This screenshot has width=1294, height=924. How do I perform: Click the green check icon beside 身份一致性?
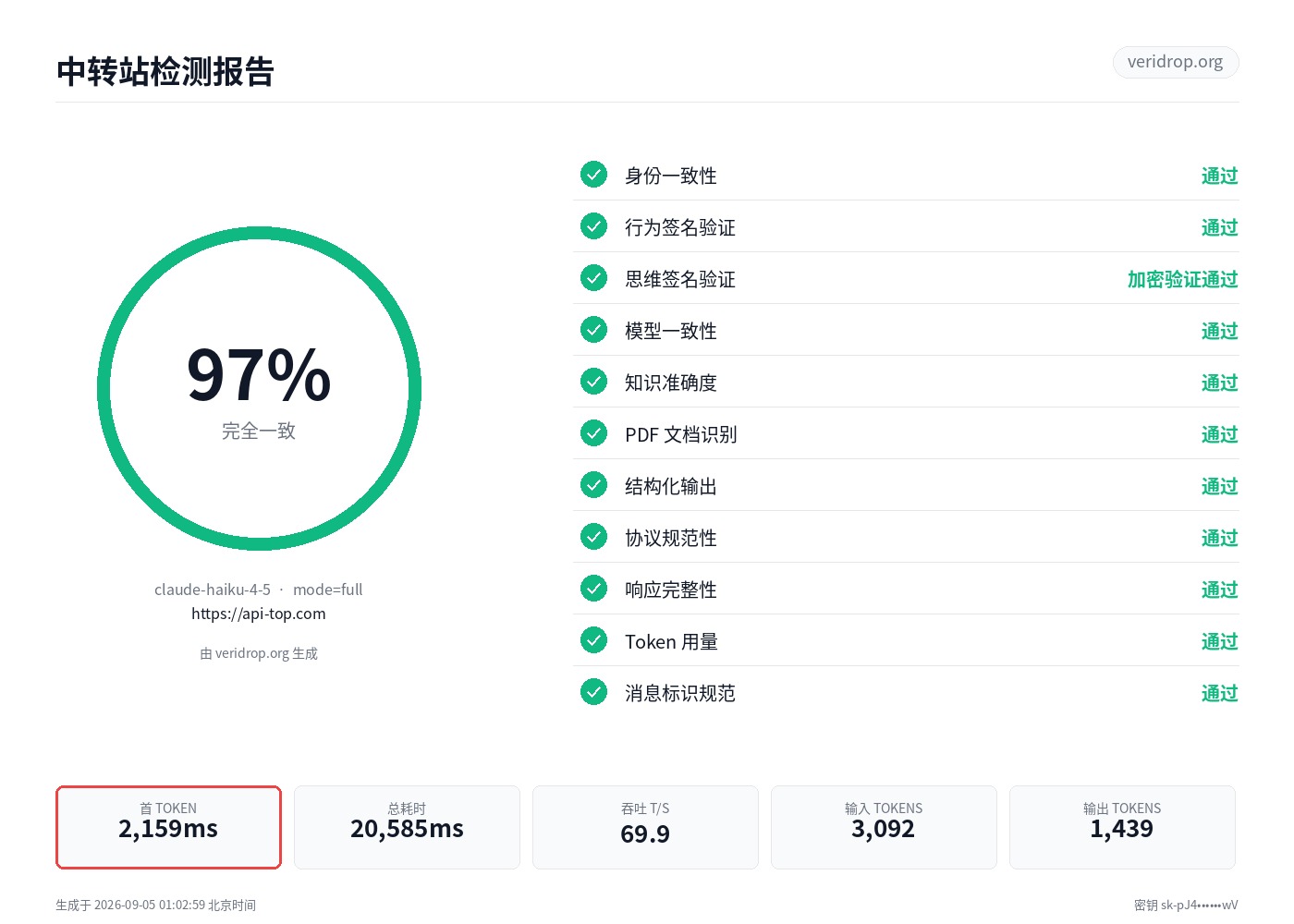coord(593,175)
